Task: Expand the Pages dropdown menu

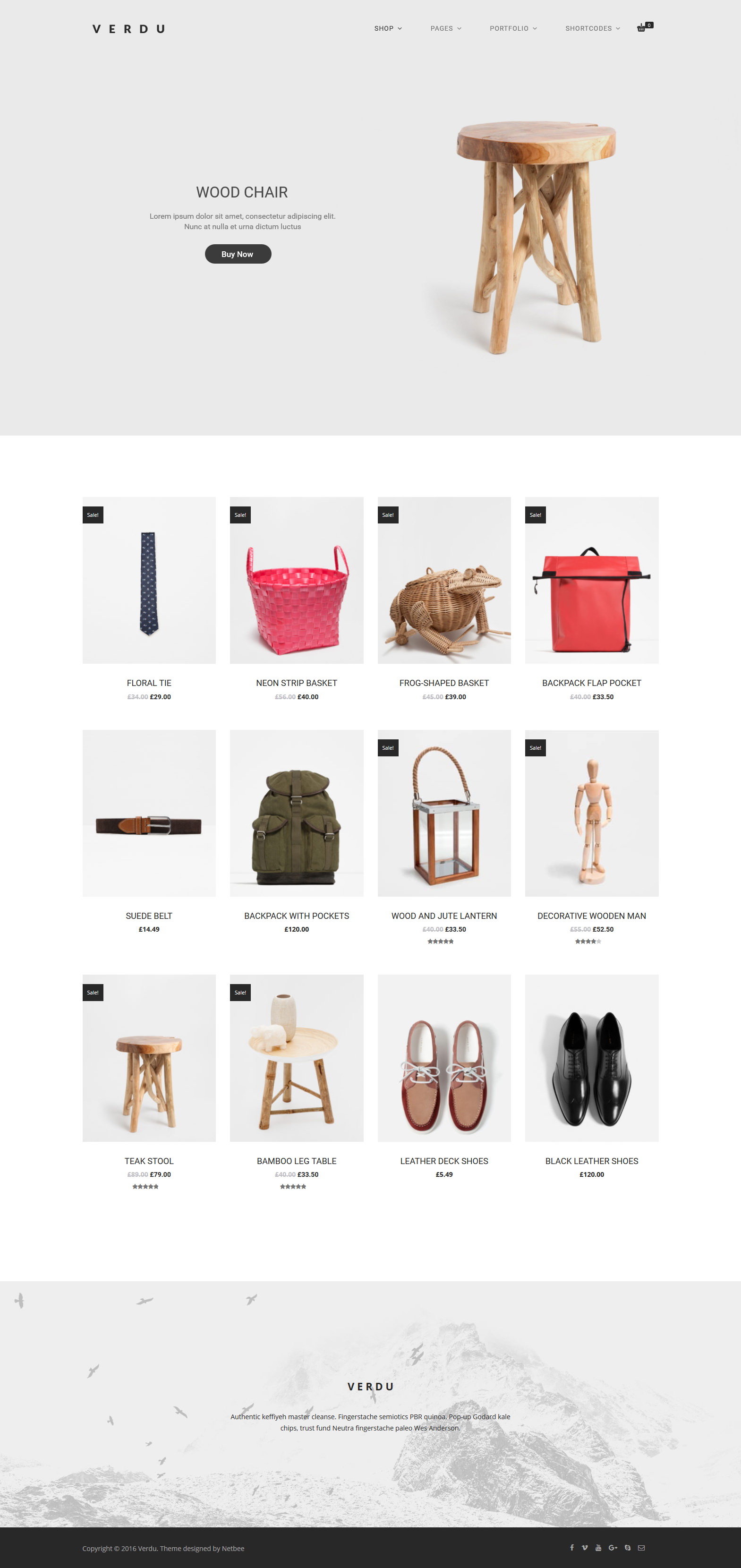Action: coord(445,29)
